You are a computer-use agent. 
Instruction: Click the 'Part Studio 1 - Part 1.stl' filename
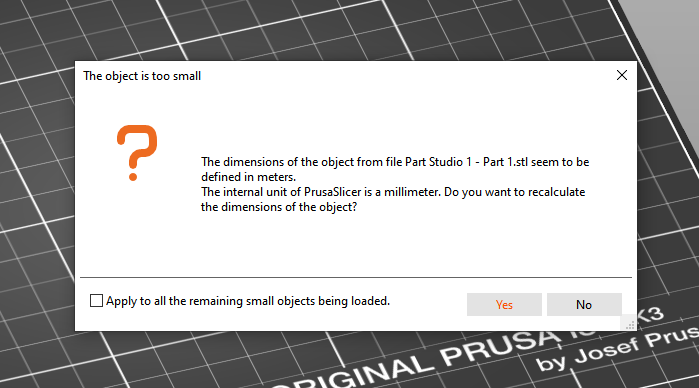(466, 162)
